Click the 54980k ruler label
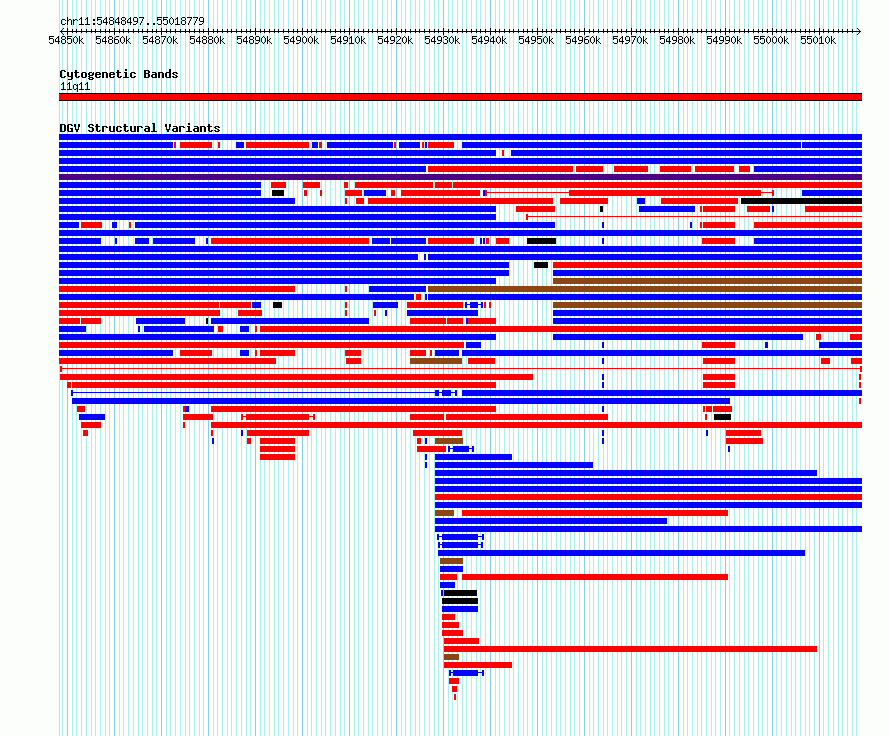 (677, 40)
